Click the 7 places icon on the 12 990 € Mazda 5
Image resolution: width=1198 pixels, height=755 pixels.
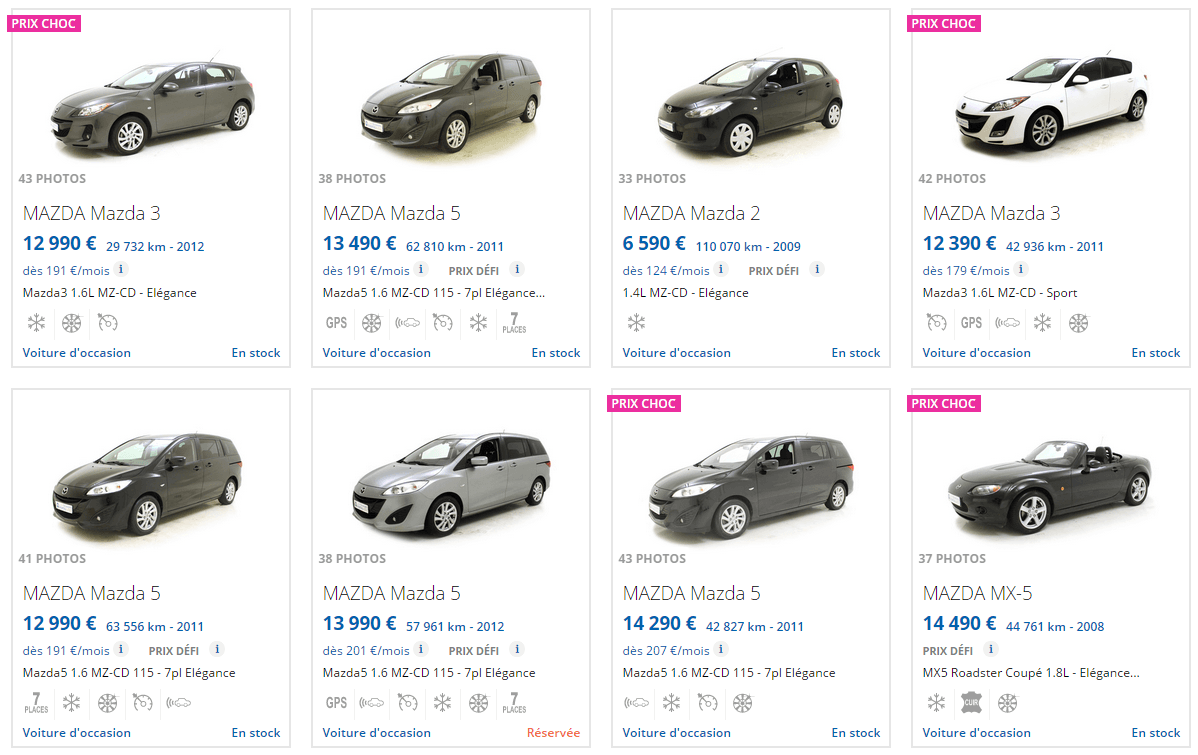[x=36, y=703]
